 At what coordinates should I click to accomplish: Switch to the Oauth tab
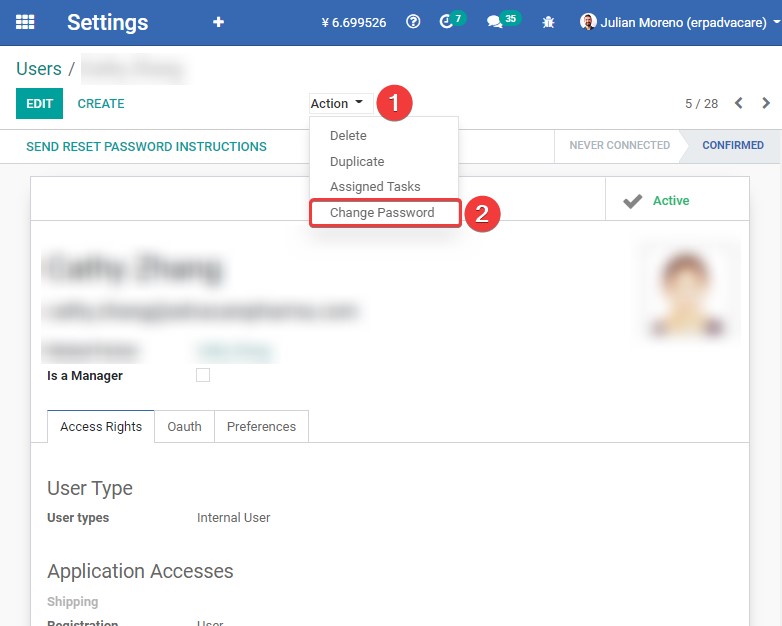(185, 426)
